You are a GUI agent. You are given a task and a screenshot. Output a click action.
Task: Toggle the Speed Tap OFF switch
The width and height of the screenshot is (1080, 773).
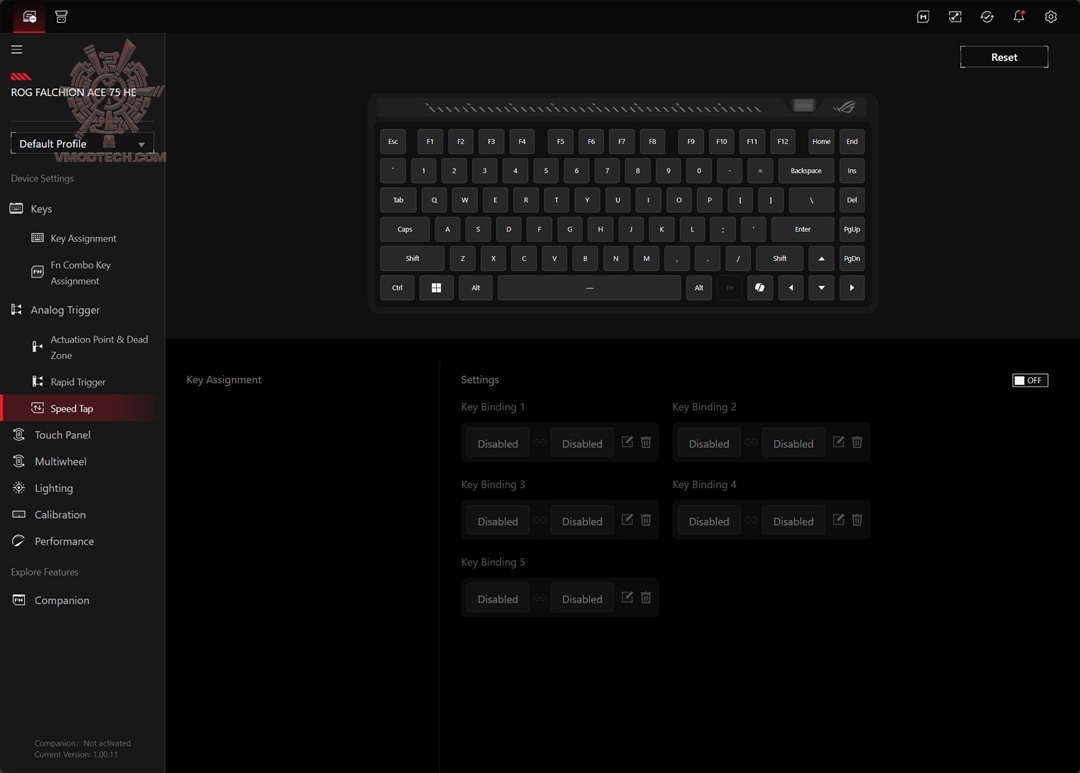pos(1030,380)
